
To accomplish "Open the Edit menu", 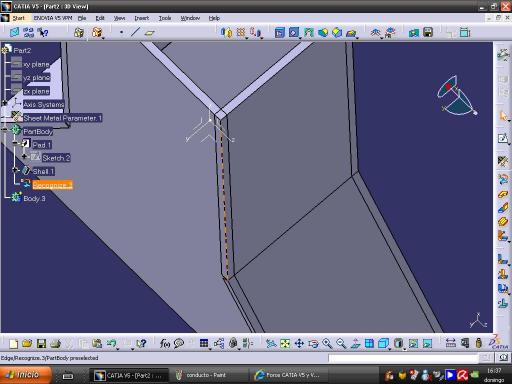I will [100, 18].
